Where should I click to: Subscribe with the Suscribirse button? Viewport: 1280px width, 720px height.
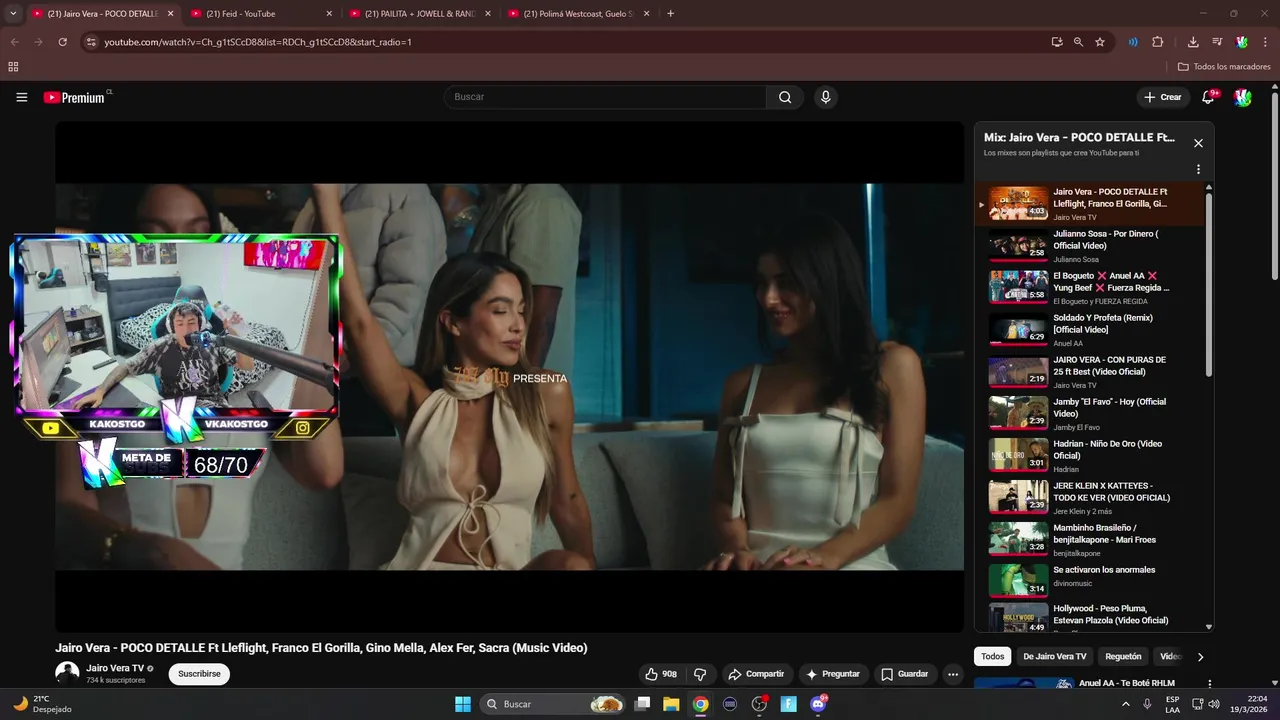(199, 674)
